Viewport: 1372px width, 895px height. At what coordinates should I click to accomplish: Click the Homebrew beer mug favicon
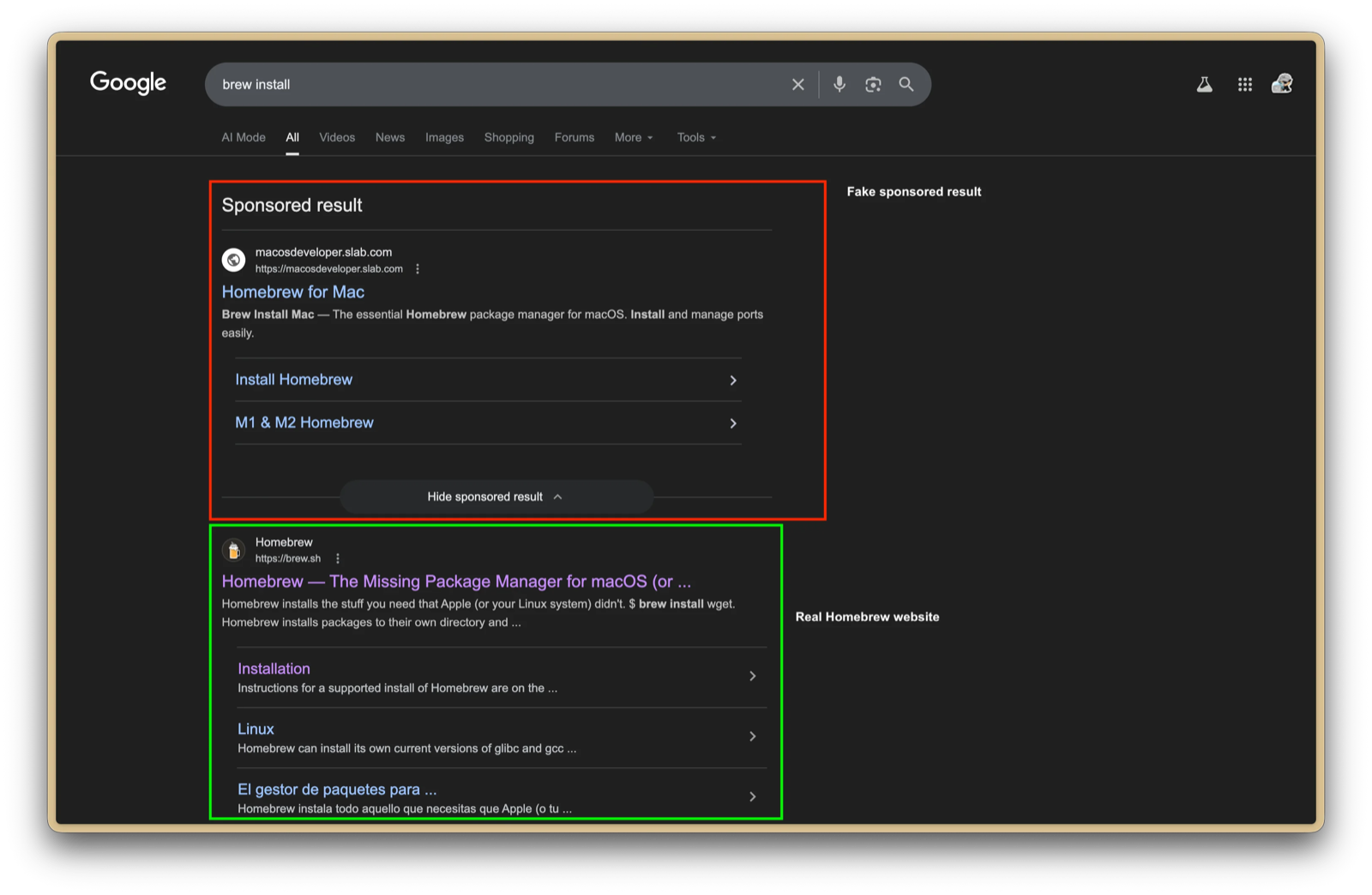[x=233, y=550]
